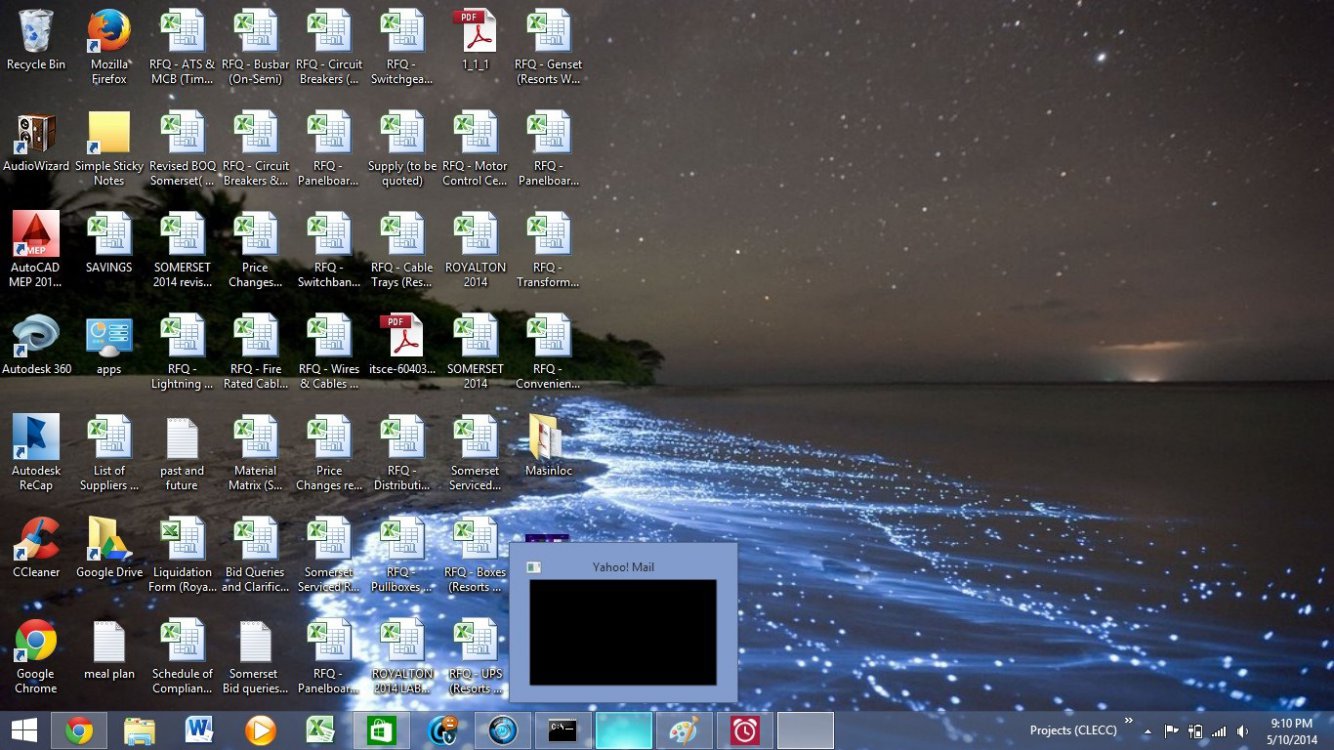
Task: Select Bid Queries and Clarifications file
Action: (x=255, y=554)
